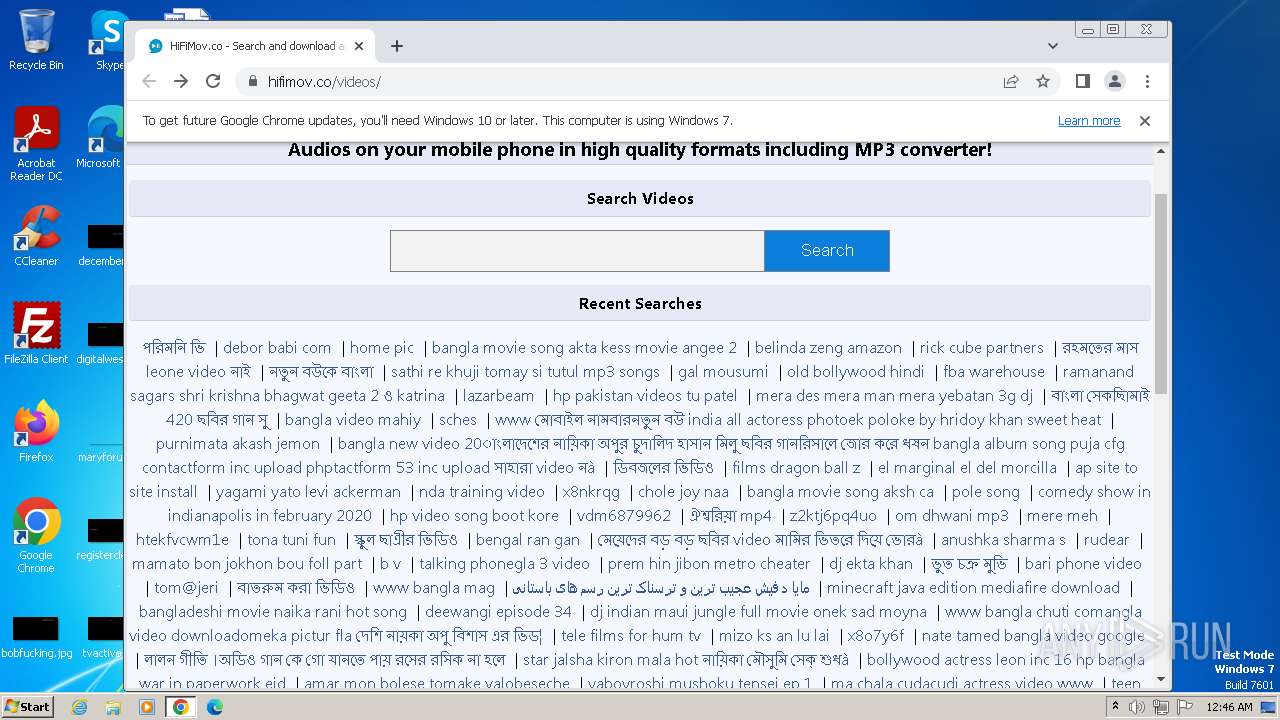Viewport: 1280px width, 720px height.
Task: Open 'vdm6879962' recent search
Action: (x=624, y=516)
